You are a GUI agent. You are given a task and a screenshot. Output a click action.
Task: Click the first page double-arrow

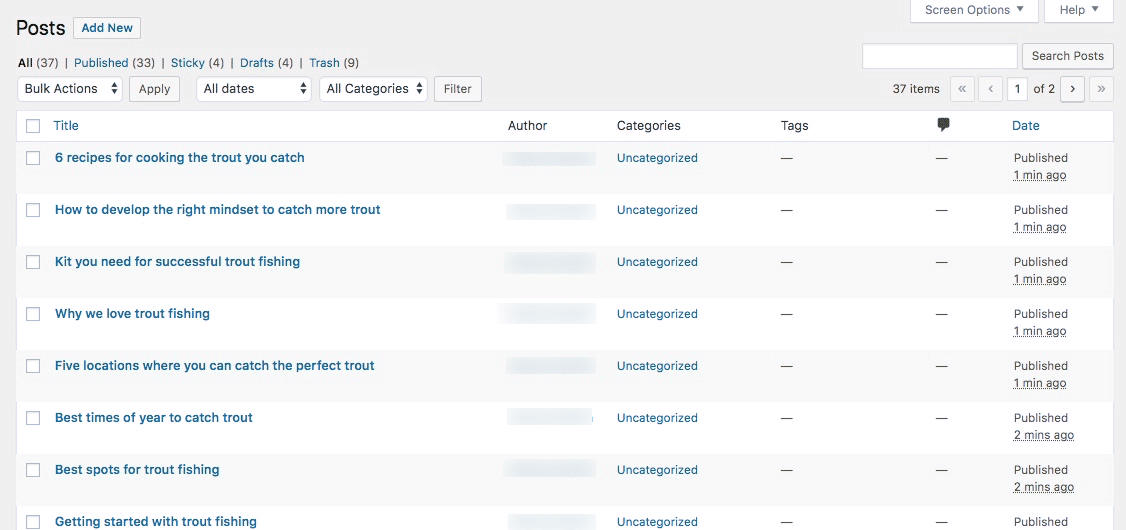(962, 89)
